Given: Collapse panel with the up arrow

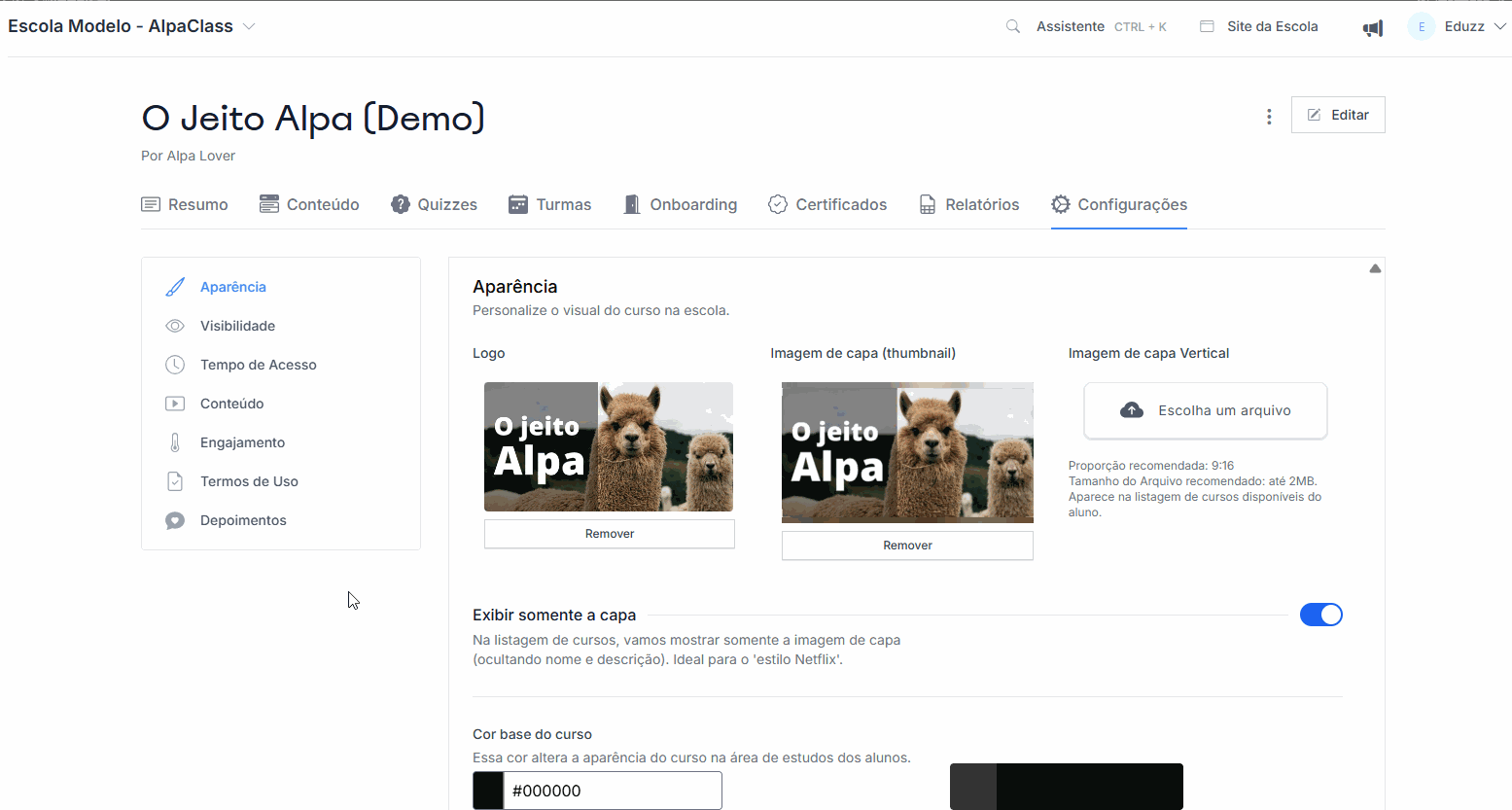Looking at the screenshot, I should point(1375,269).
